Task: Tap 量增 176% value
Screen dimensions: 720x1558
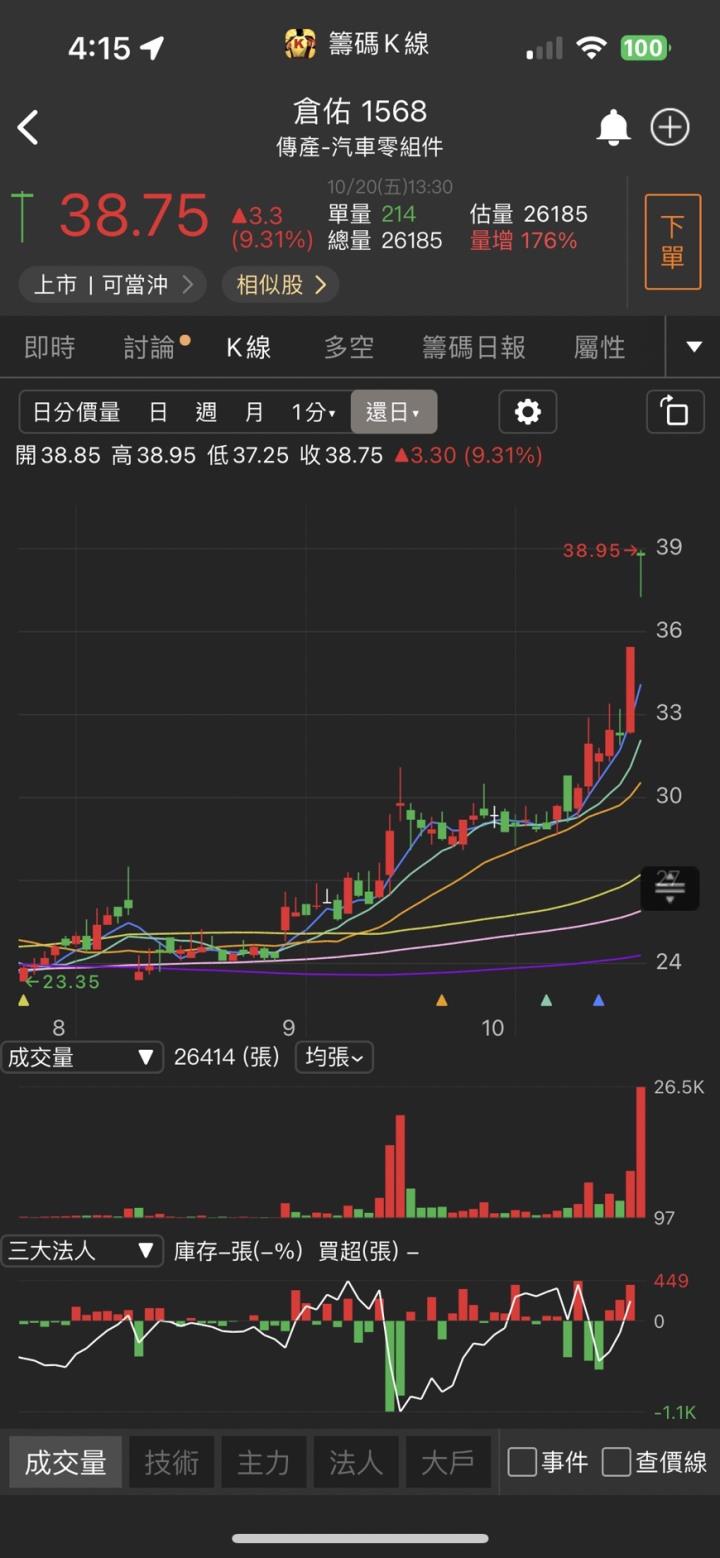Action: pyautogui.click(x=523, y=240)
